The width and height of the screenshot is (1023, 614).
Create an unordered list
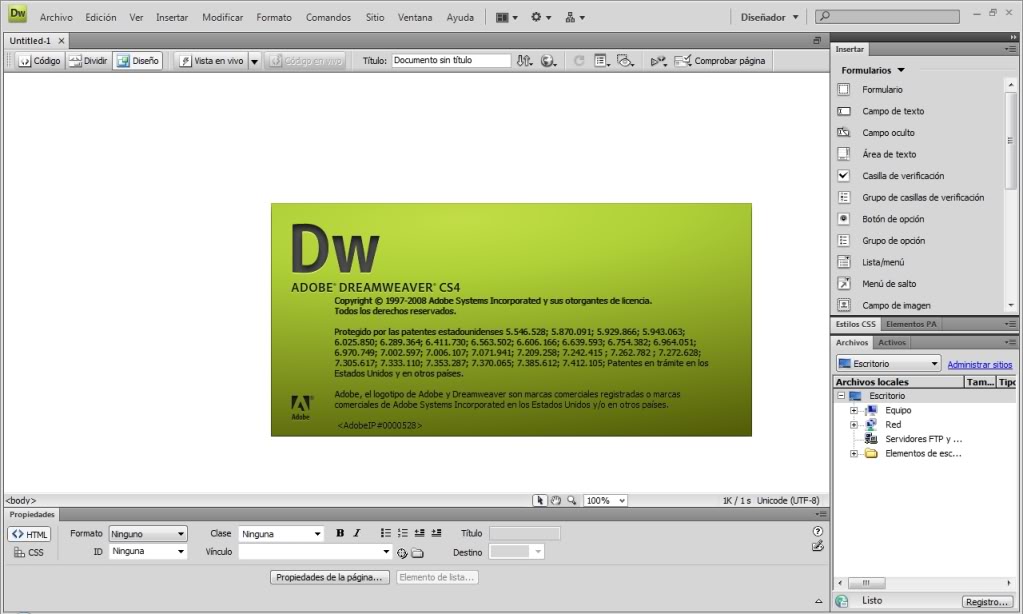pyautogui.click(x=386, y=533)
